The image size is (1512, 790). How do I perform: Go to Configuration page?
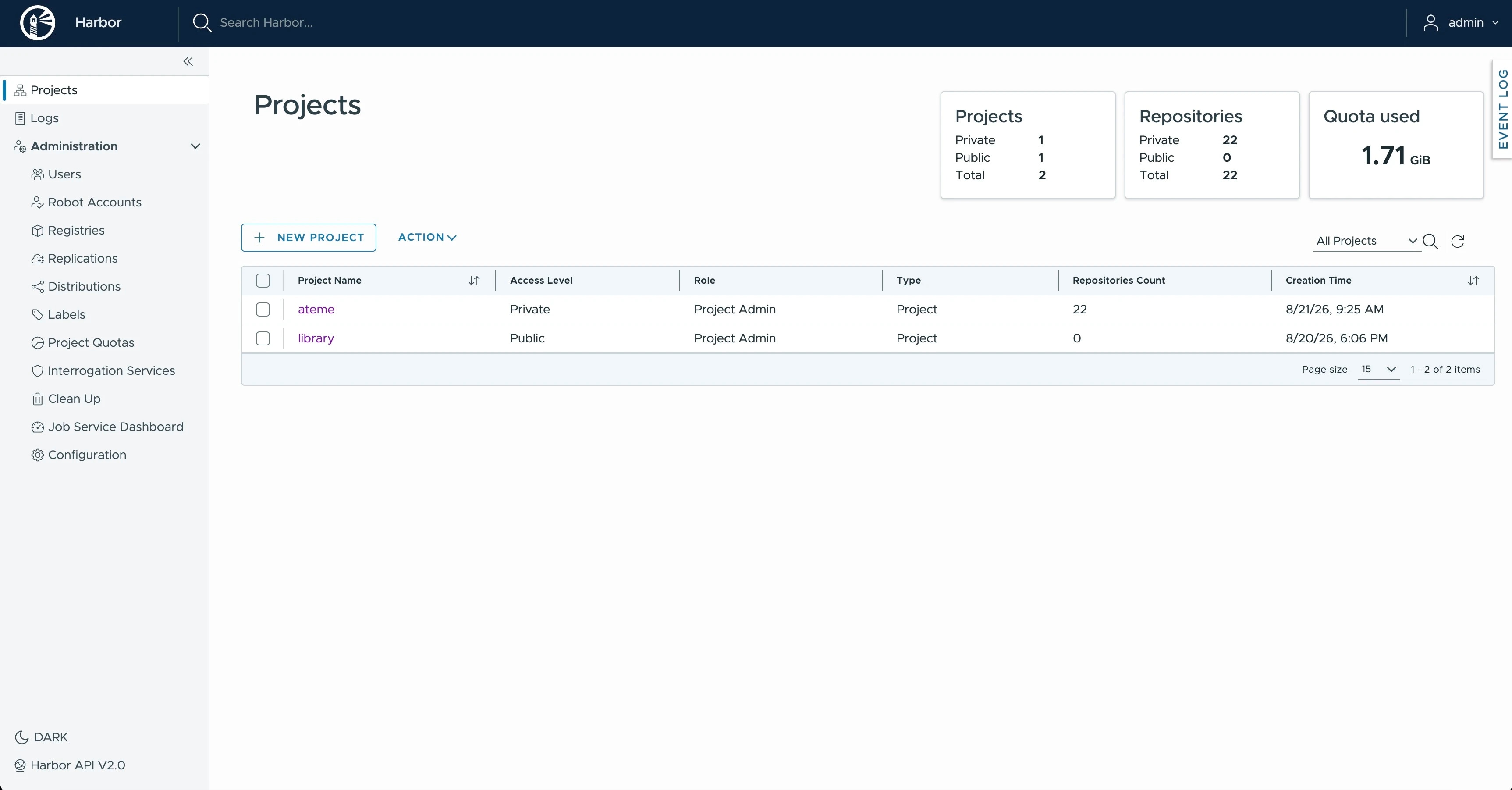tap(87, 455)
